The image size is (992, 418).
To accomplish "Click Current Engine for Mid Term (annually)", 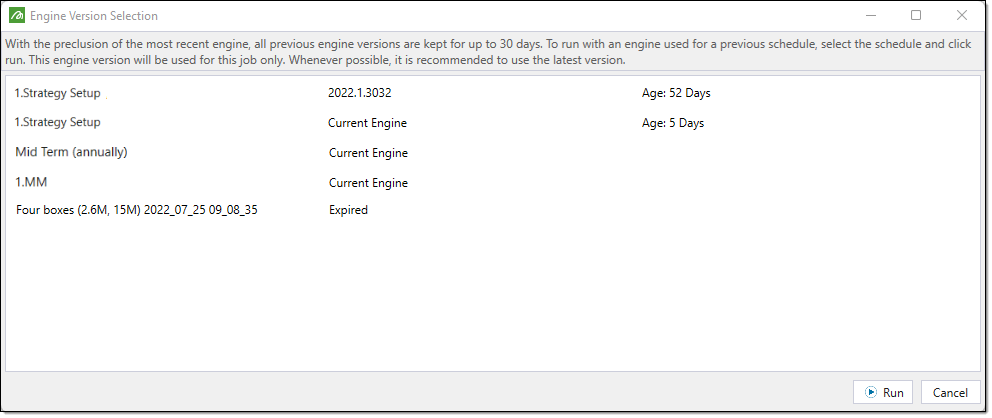I will [368, 153].
